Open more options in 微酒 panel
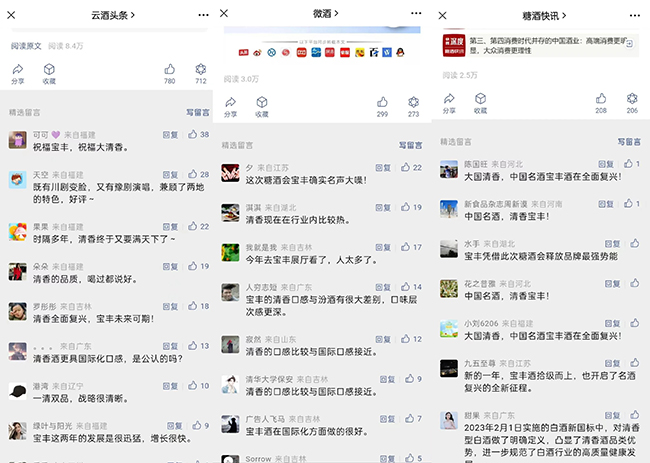 [416, 13]
